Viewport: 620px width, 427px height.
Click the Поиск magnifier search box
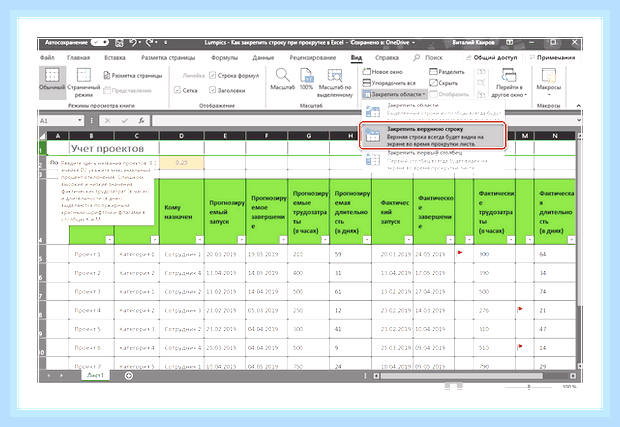[x=428, y=58]
